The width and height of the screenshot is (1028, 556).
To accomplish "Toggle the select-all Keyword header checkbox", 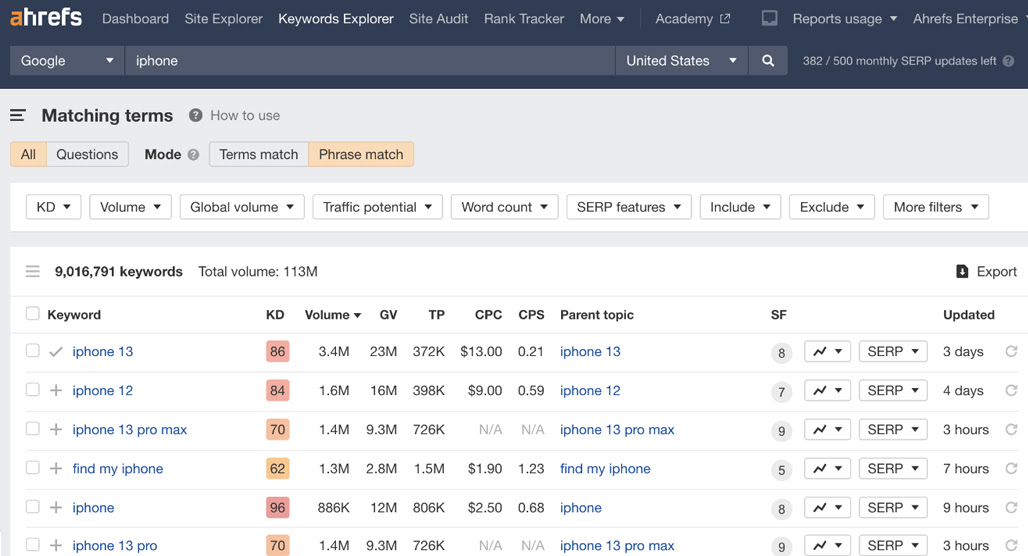I will tap(33, 313).
